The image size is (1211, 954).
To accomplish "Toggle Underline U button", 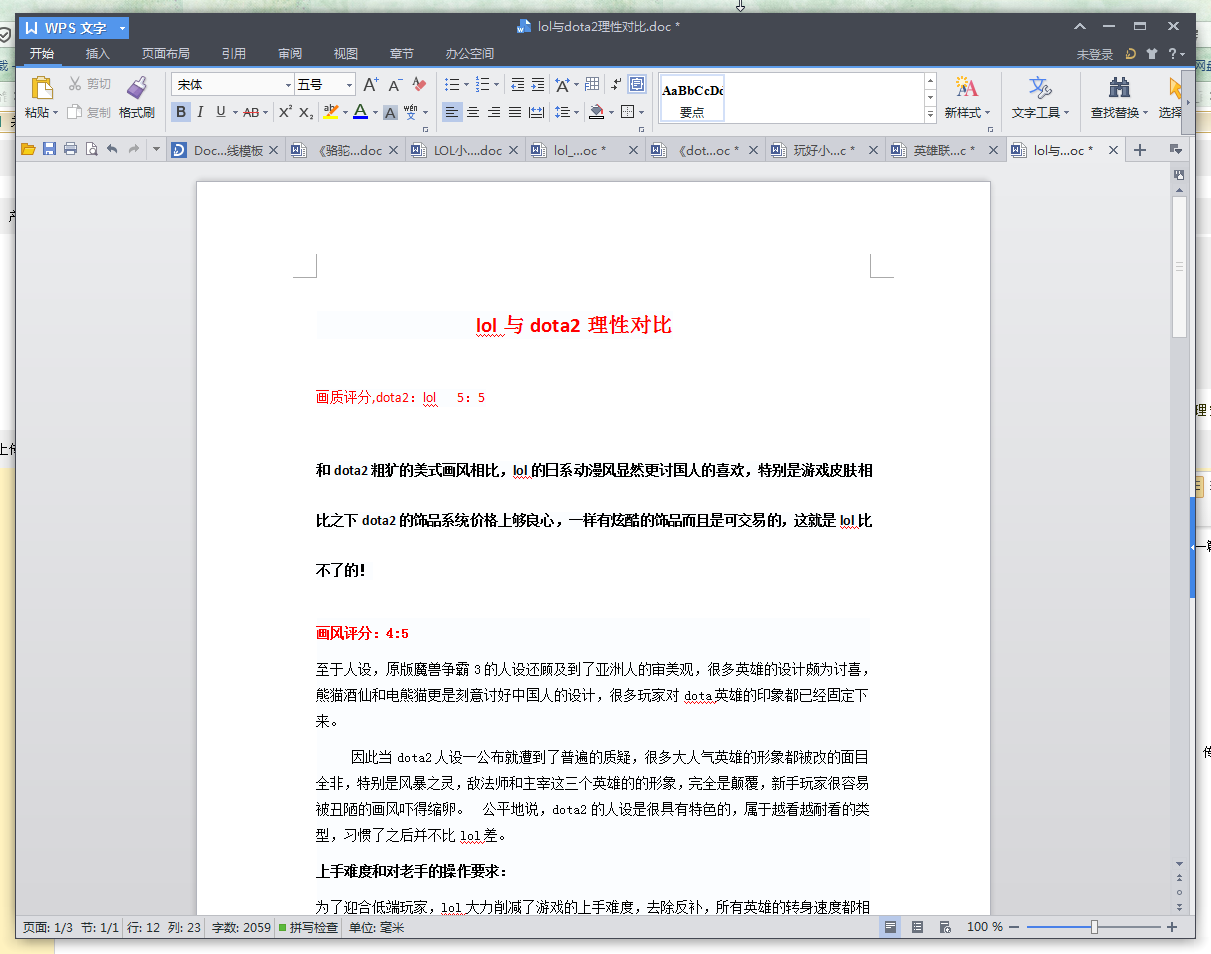I will (x=220, y=112).
